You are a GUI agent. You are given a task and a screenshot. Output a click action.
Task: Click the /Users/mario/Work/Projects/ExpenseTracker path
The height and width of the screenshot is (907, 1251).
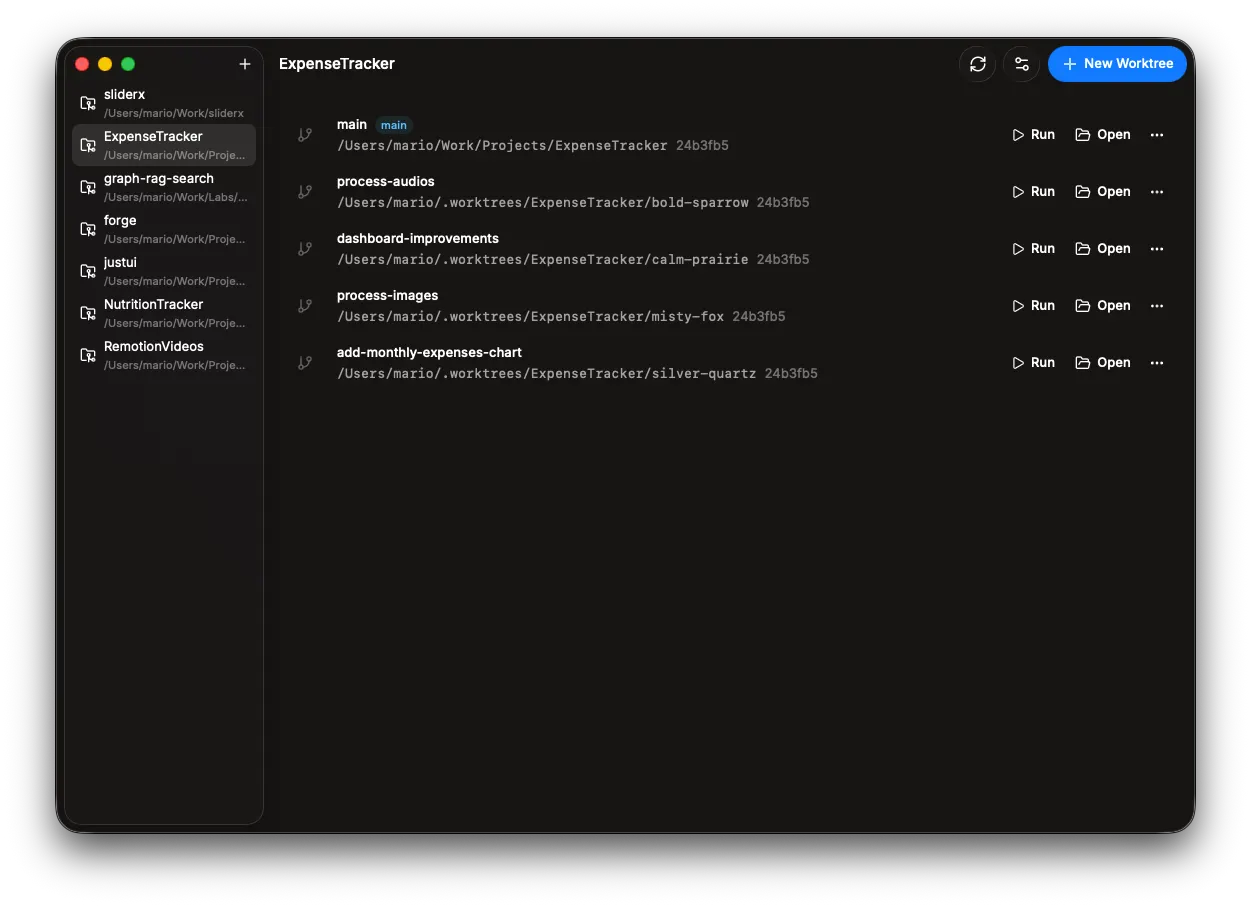(502, 146)
